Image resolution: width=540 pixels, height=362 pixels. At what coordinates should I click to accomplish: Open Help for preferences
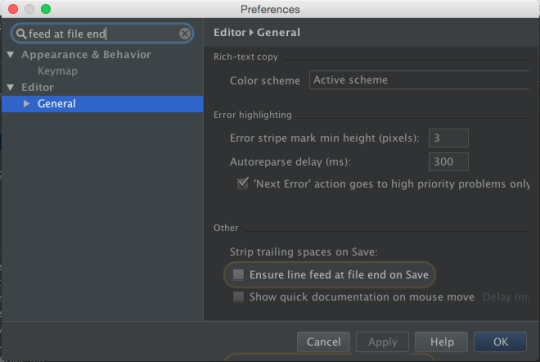[x=442, y=342]
